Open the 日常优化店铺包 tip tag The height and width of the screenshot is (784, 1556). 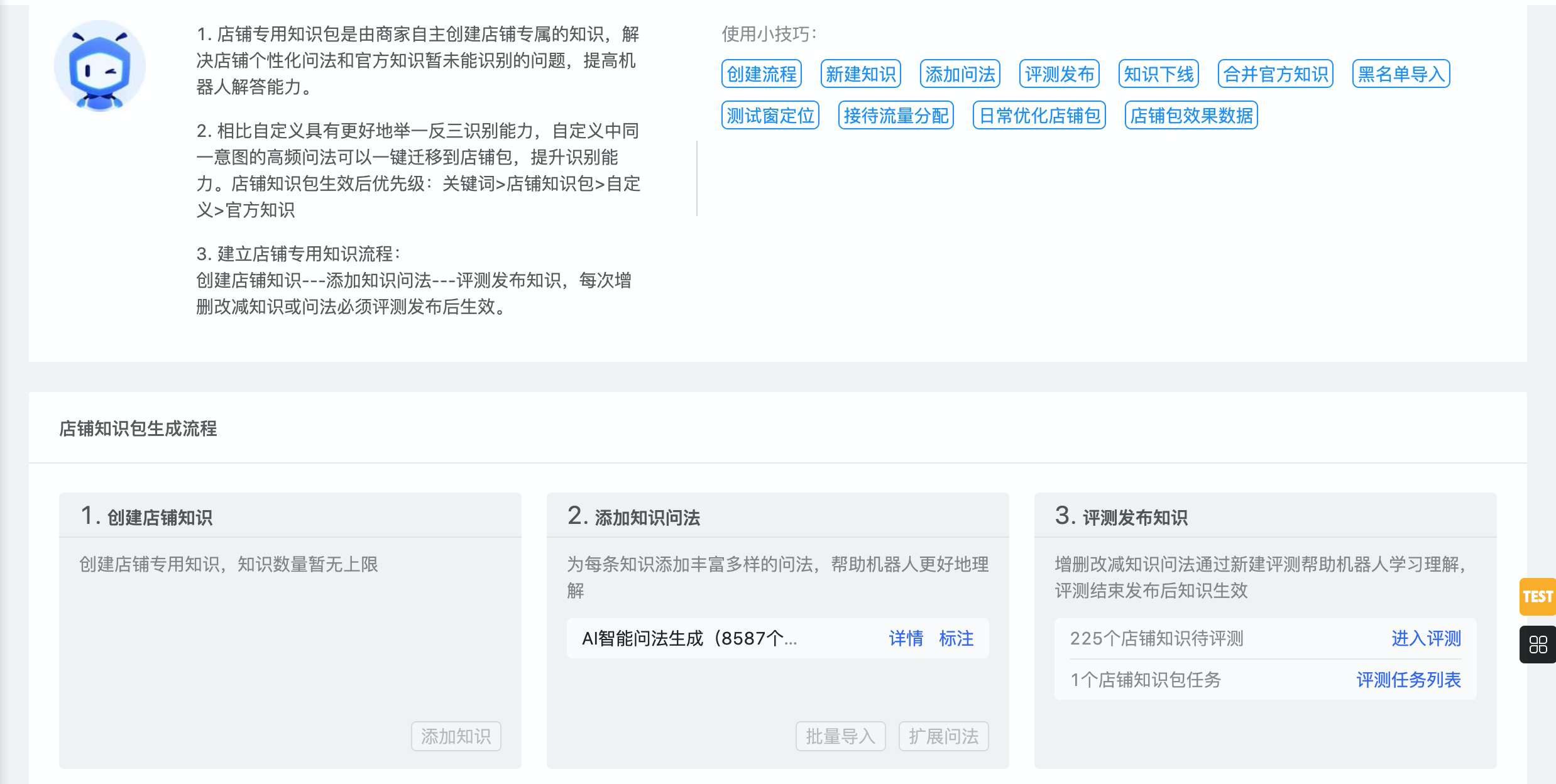point(1039,116)
